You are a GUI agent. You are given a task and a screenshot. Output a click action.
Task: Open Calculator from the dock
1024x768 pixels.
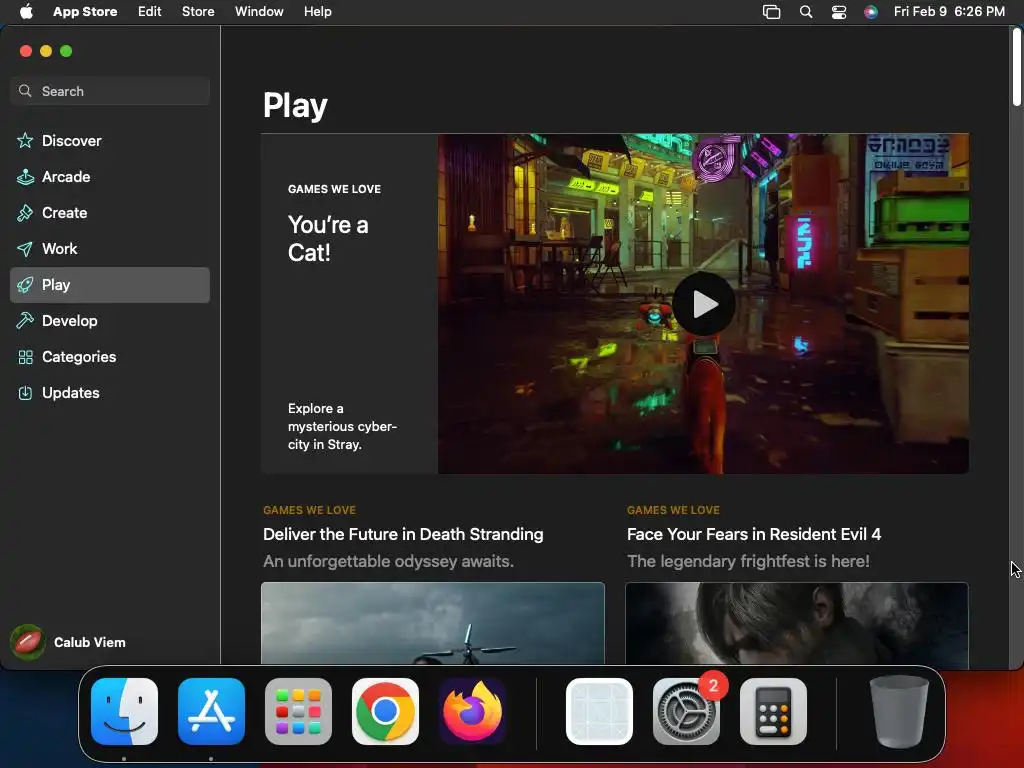click(773, 711)
